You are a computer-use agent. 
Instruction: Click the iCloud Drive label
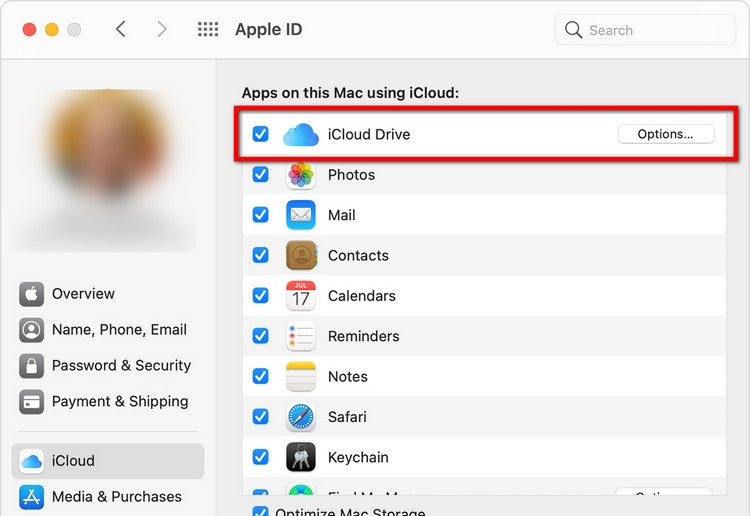[x=369, y=134]
